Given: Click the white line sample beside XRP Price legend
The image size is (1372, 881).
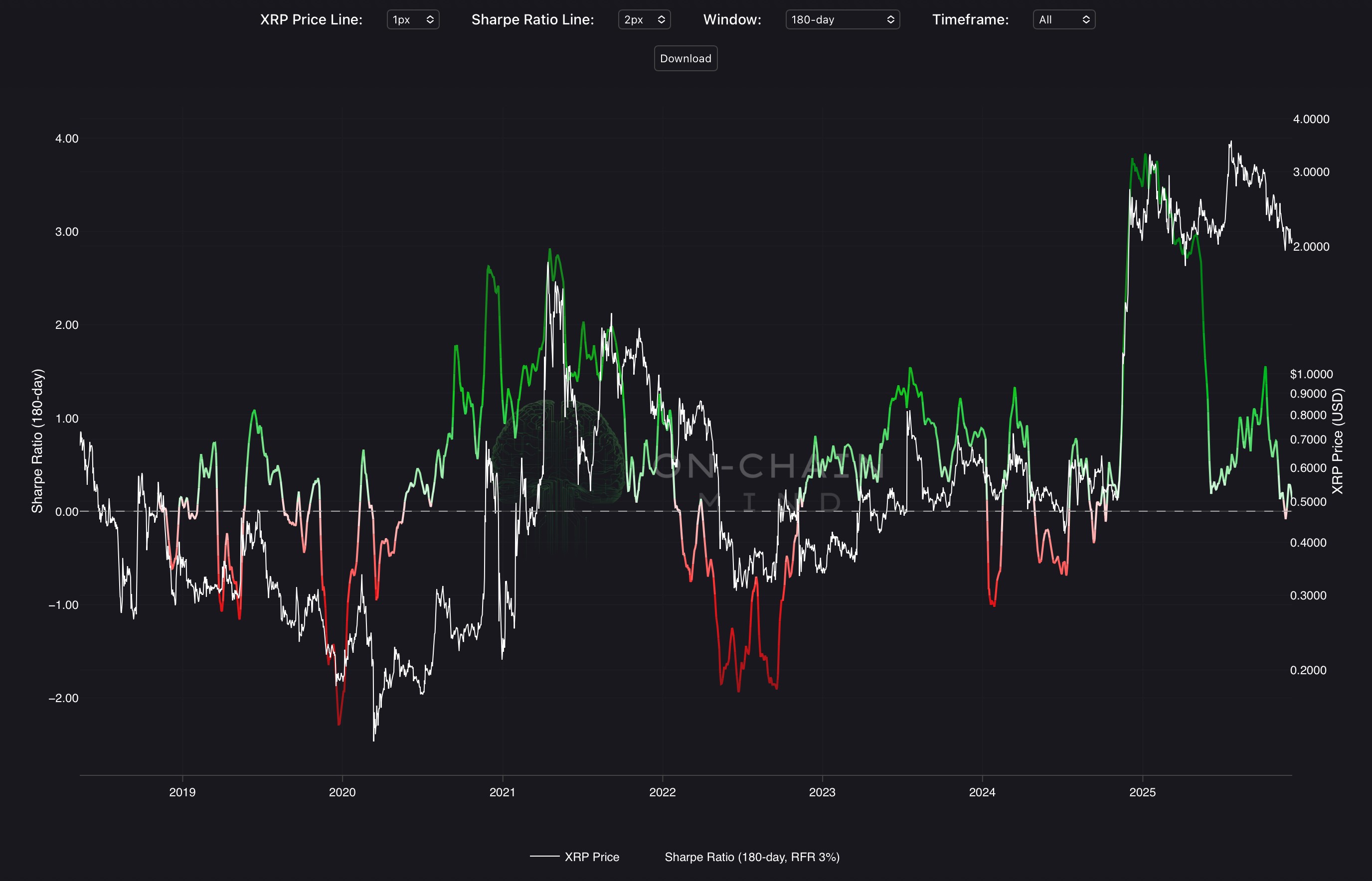Looking at the screenshot, I should click(x=544, y=857).
